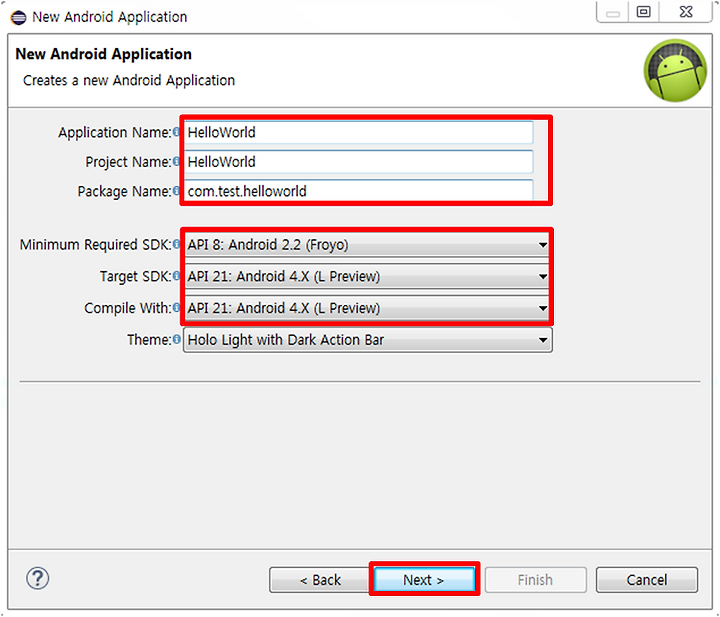Click the 'Minimum Required SDK:' label
720x617 pixels.
(96, 245)
